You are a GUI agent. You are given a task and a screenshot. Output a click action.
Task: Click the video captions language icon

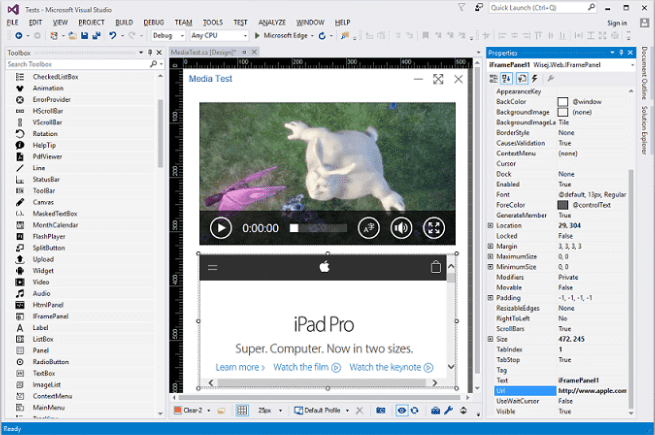point(368,228)
